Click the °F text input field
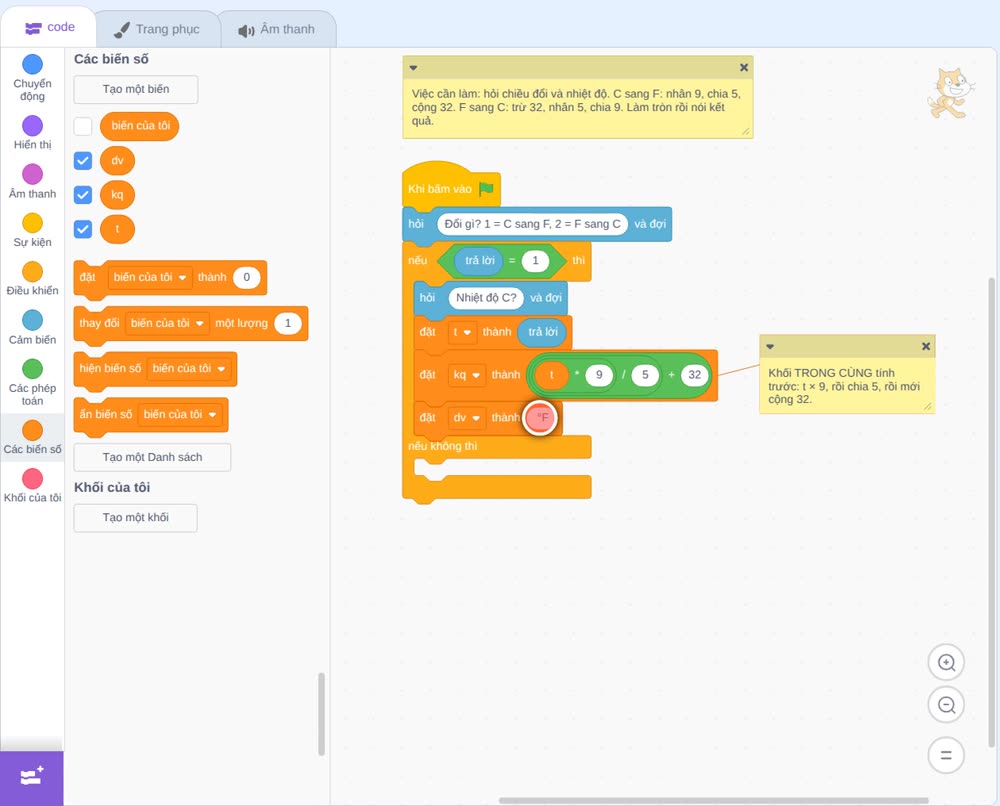 point(541,418)
